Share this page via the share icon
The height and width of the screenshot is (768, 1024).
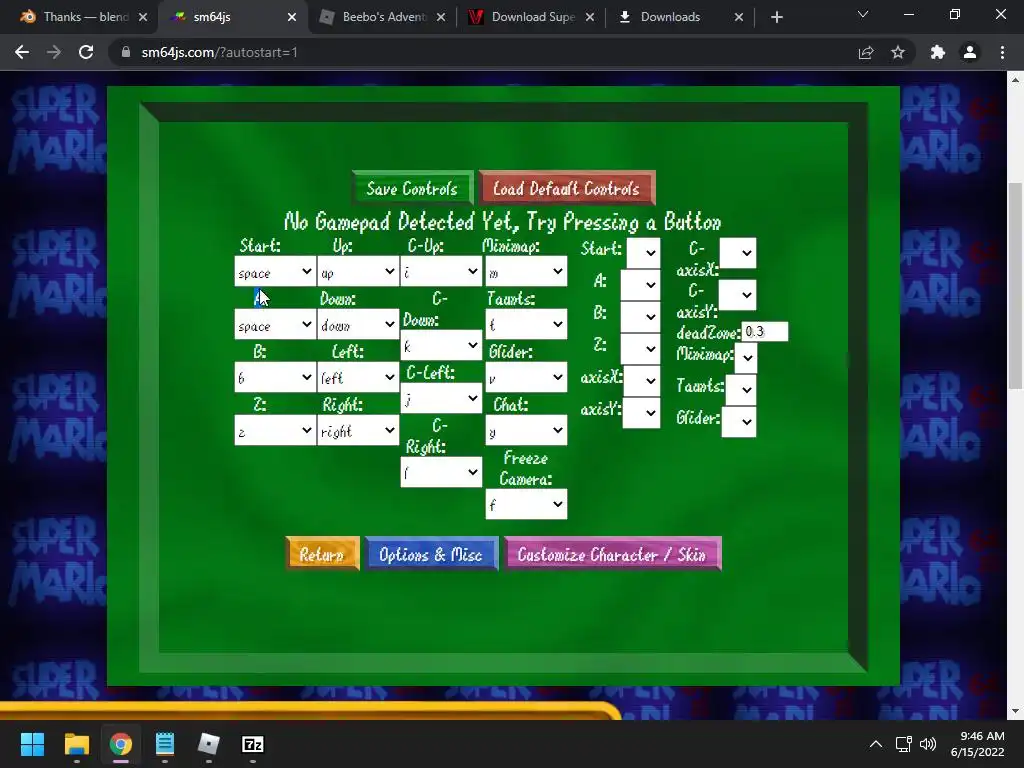(866, 52)
